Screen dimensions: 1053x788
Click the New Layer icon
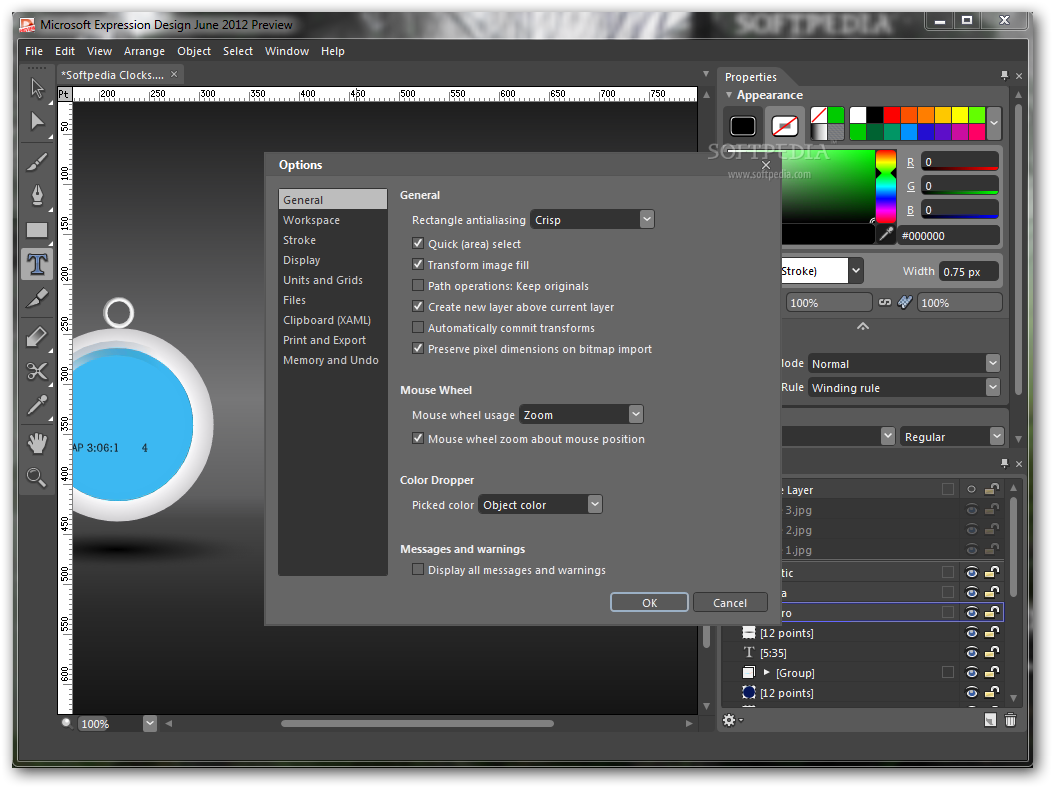990,720
